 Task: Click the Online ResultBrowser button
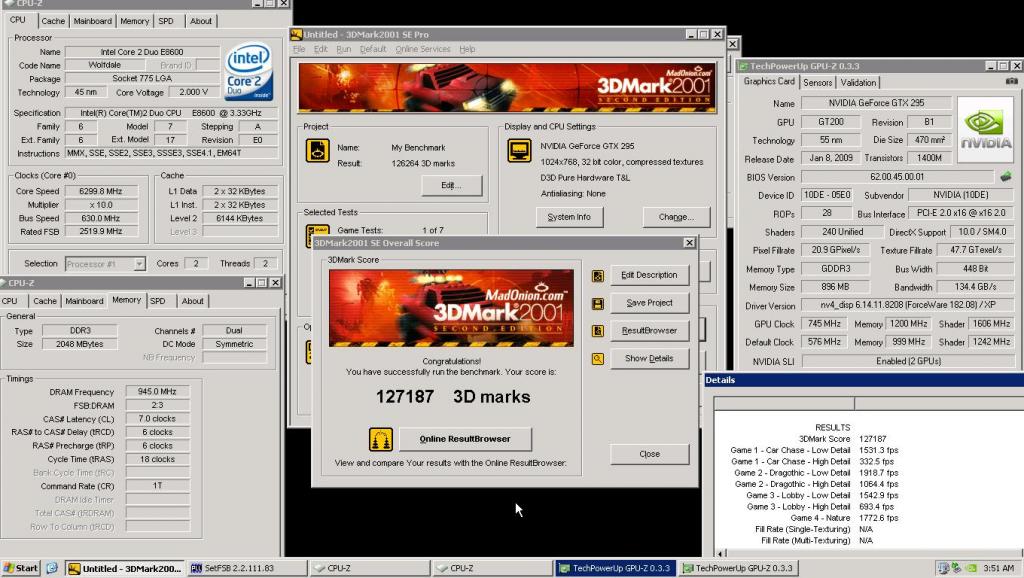click(465, 439)
